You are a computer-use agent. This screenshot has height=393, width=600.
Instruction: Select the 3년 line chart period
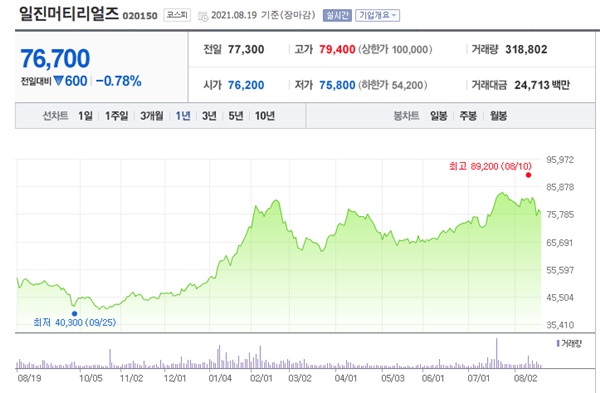pyautogui.click(x=209, y=116)
